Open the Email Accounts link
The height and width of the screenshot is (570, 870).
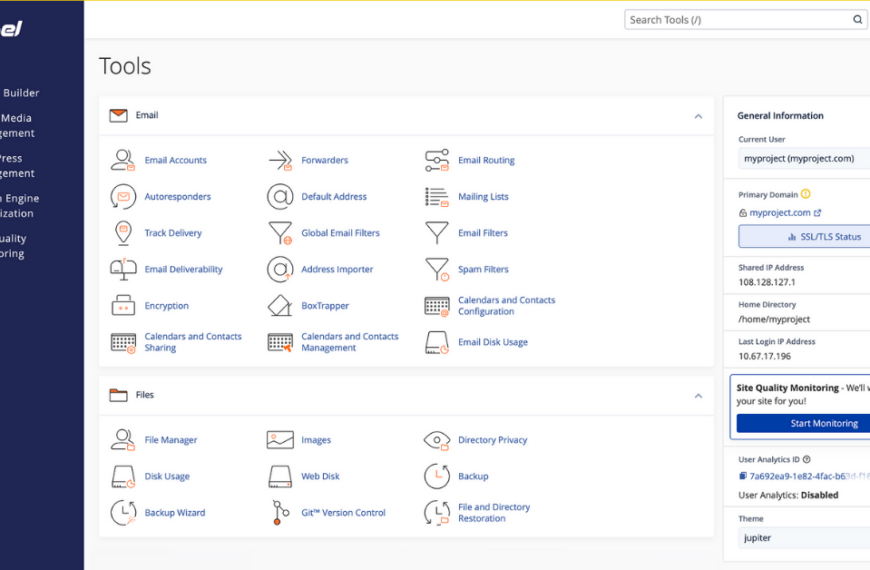175,160
